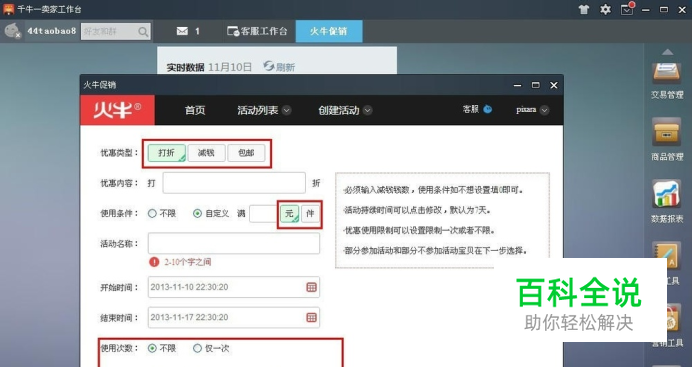The height and width of the screenshot is (367, 692).
Task: Open the shirt skin icon in the title bar
Action: point(584,9)
